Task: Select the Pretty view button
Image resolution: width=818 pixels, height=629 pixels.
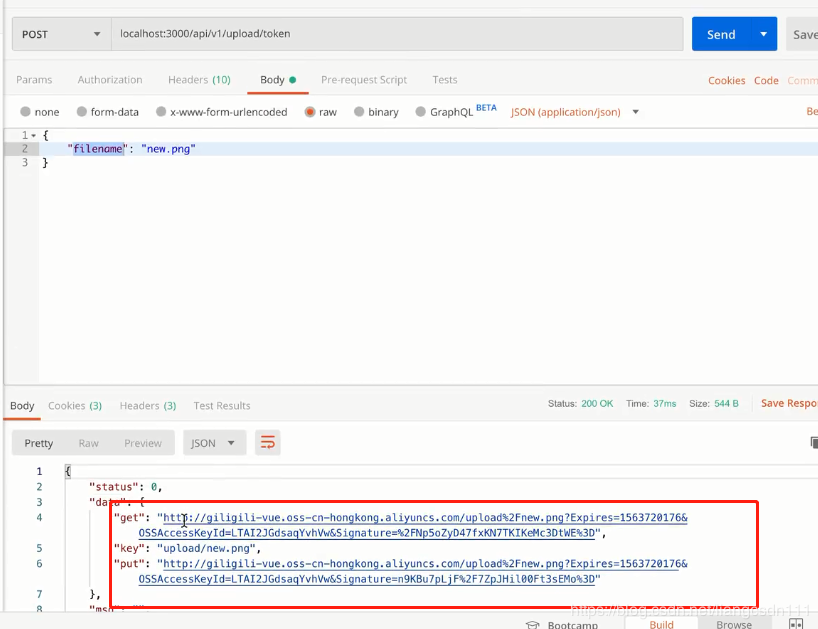Action: point(39,443)
